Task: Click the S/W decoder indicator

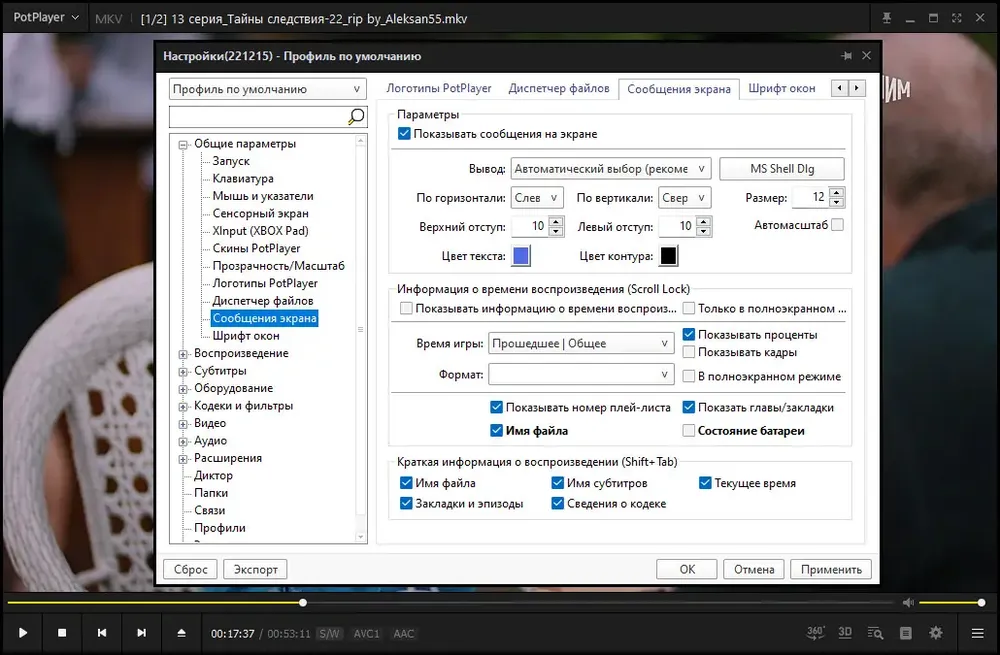Action: tap(329, 633)
